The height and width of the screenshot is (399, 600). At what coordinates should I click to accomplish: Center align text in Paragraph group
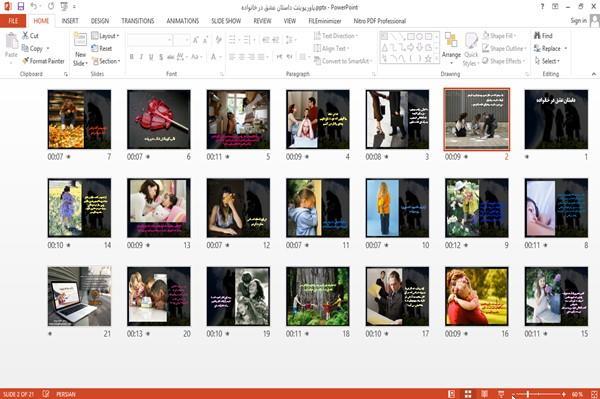(x=242, y=57)
